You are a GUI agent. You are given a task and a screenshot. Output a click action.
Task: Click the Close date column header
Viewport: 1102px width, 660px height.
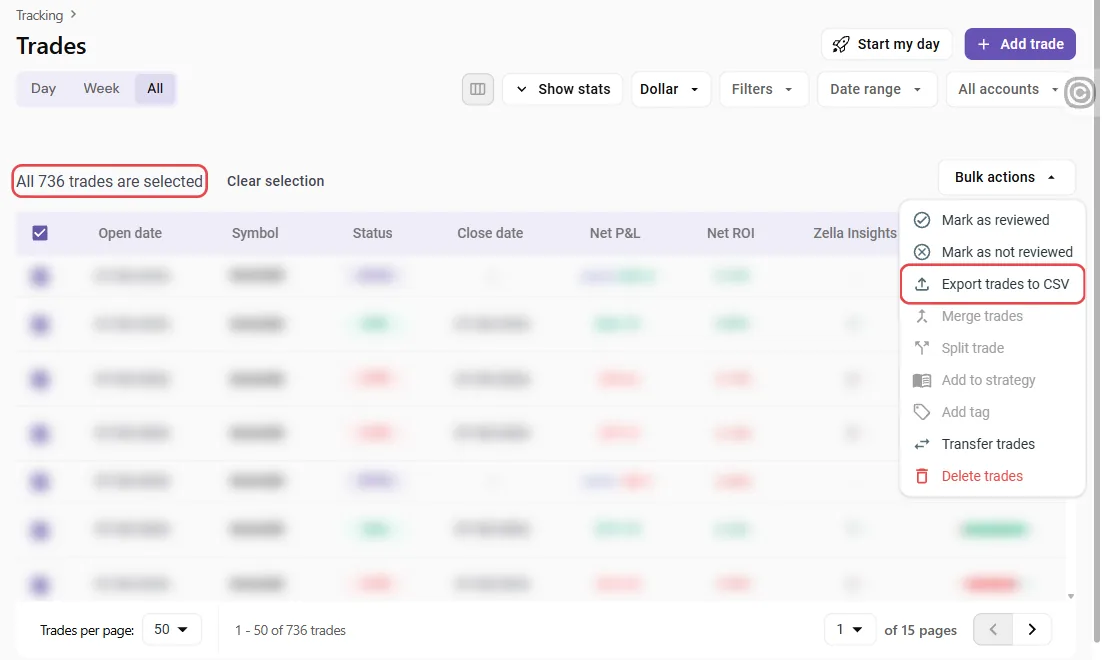coord(490,233)
